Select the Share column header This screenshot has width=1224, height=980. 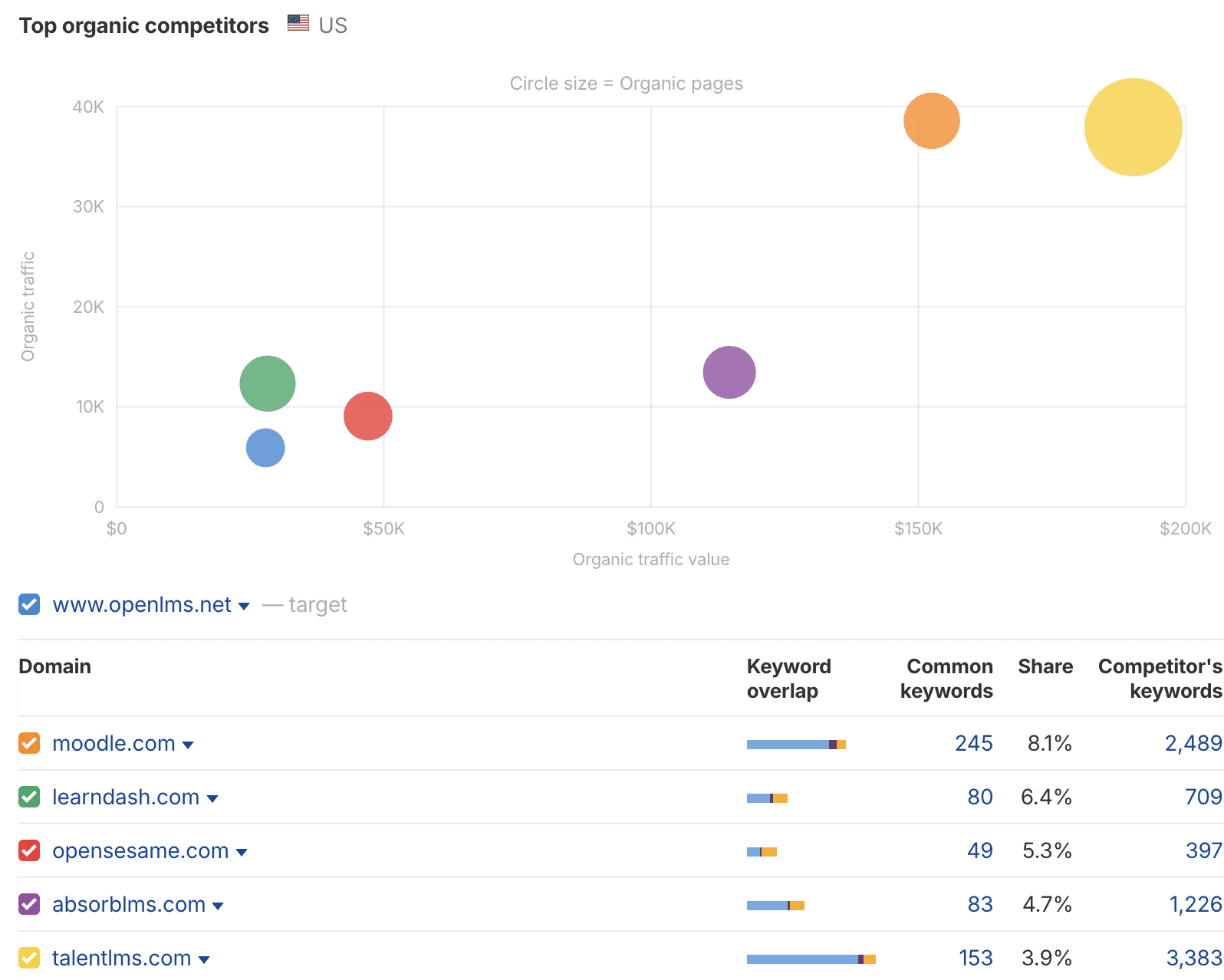(x=1045, y=666)
